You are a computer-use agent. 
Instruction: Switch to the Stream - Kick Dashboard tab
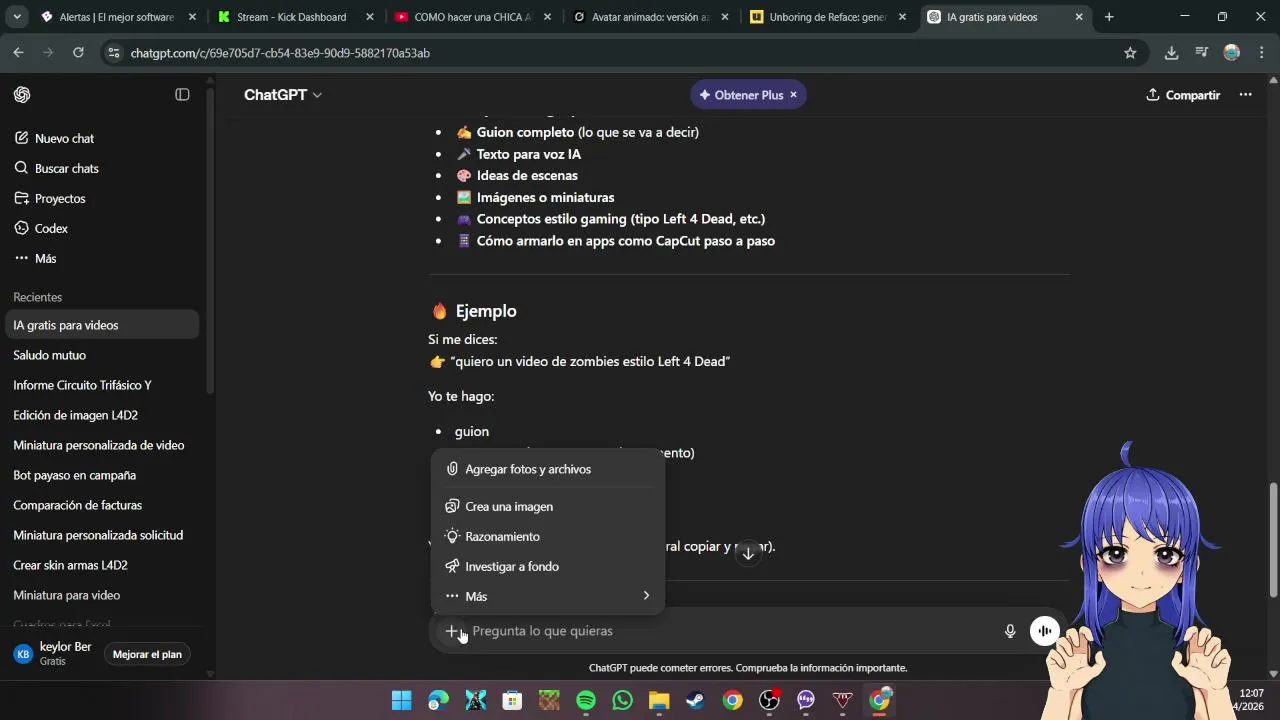(x=295, y=17)
